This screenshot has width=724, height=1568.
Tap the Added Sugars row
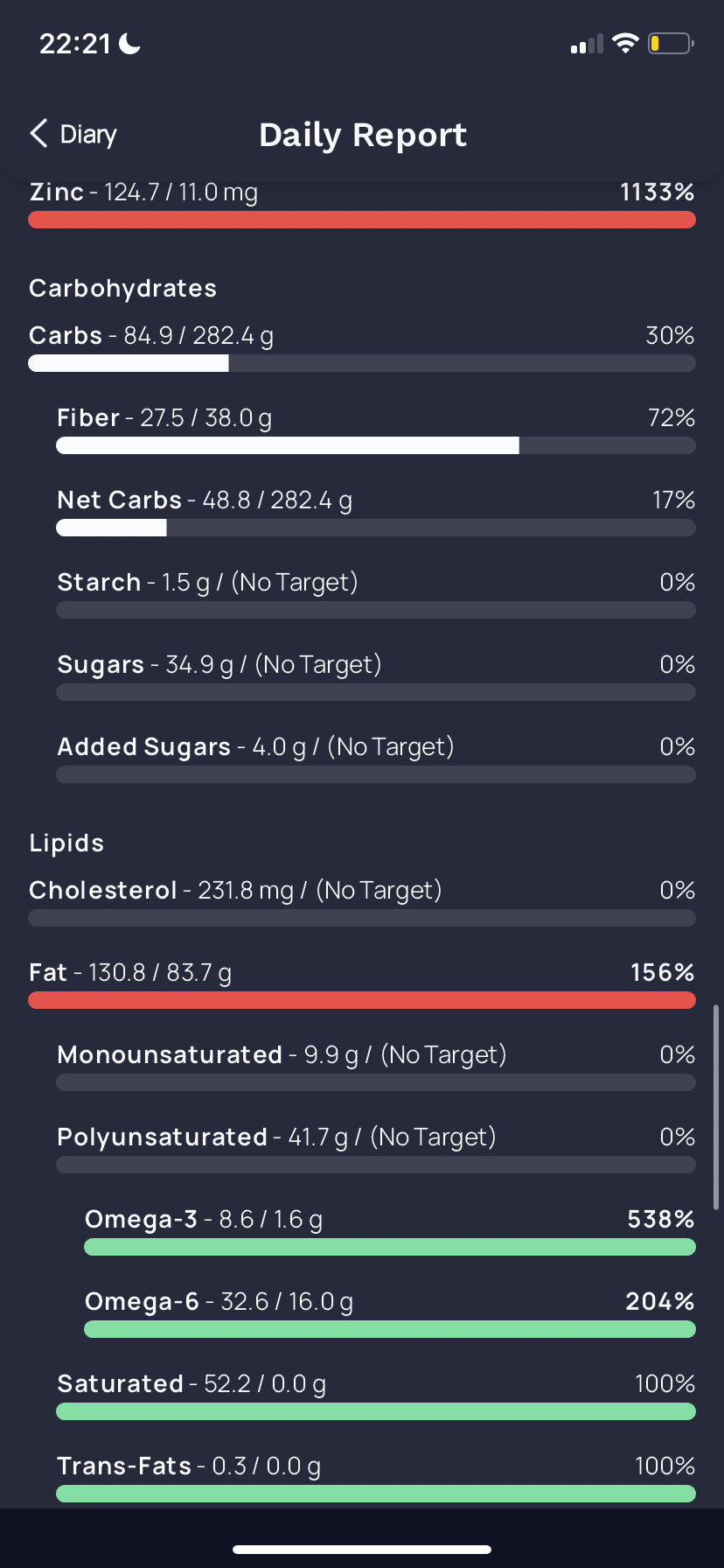(376, 759)
